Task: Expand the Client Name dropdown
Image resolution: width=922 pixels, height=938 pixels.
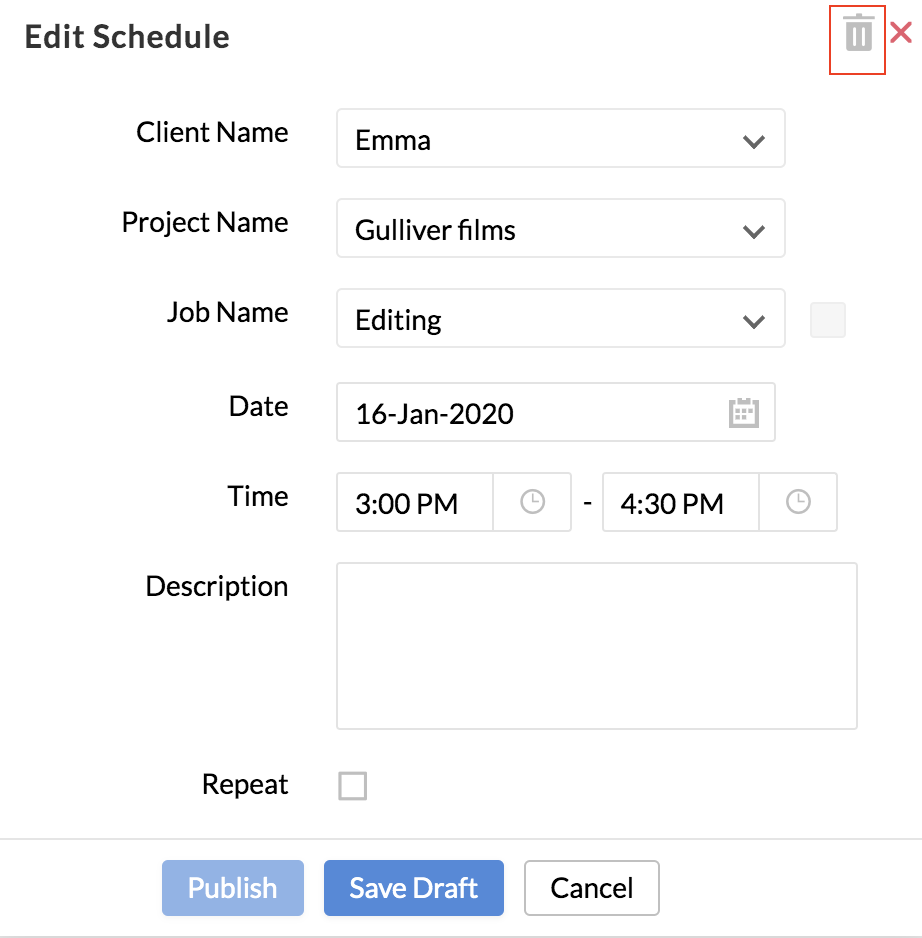Action: pos(753,141)
